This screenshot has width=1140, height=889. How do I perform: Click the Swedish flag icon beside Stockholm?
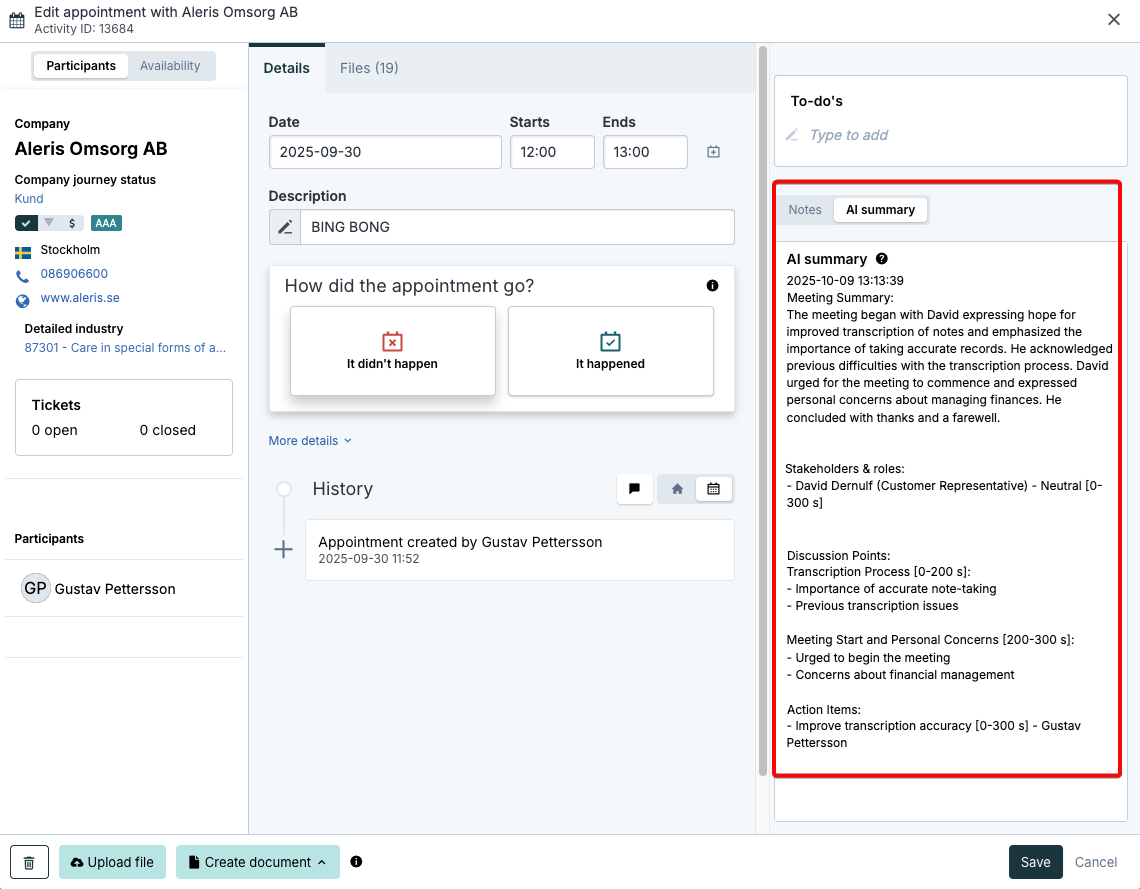23,253
